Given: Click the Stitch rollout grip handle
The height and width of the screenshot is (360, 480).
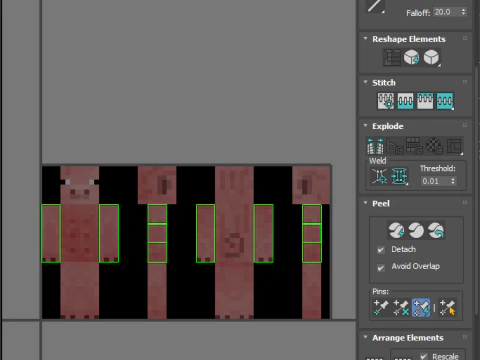Looking at the screenshot, I should coord(465,82).
